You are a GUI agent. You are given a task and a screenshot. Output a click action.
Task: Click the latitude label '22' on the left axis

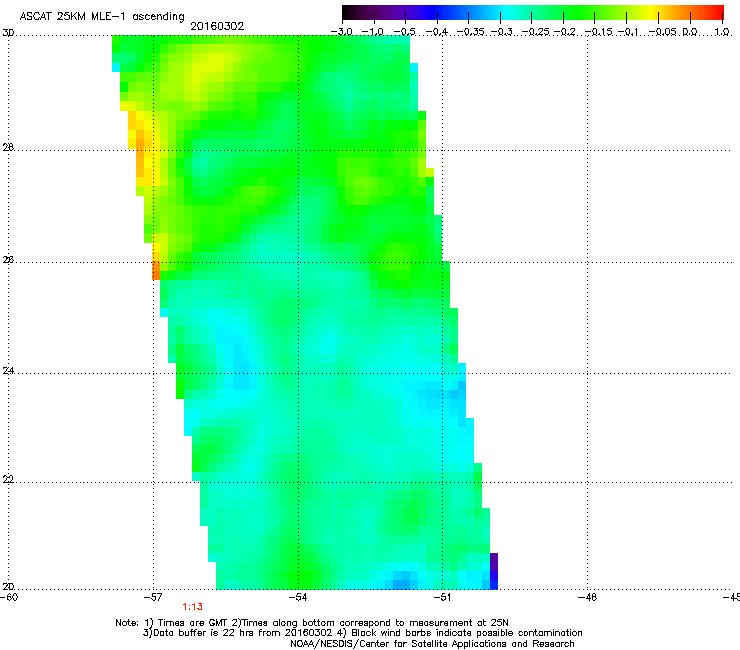point(8,479)
